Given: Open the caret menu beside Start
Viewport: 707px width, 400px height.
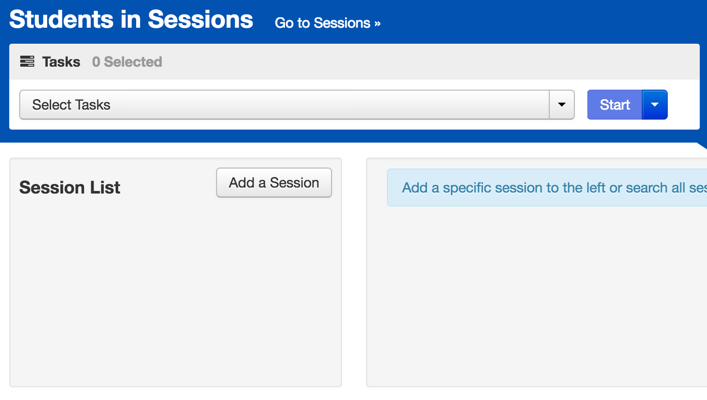Looking at the screenshot, I should (x=655, y=105).
